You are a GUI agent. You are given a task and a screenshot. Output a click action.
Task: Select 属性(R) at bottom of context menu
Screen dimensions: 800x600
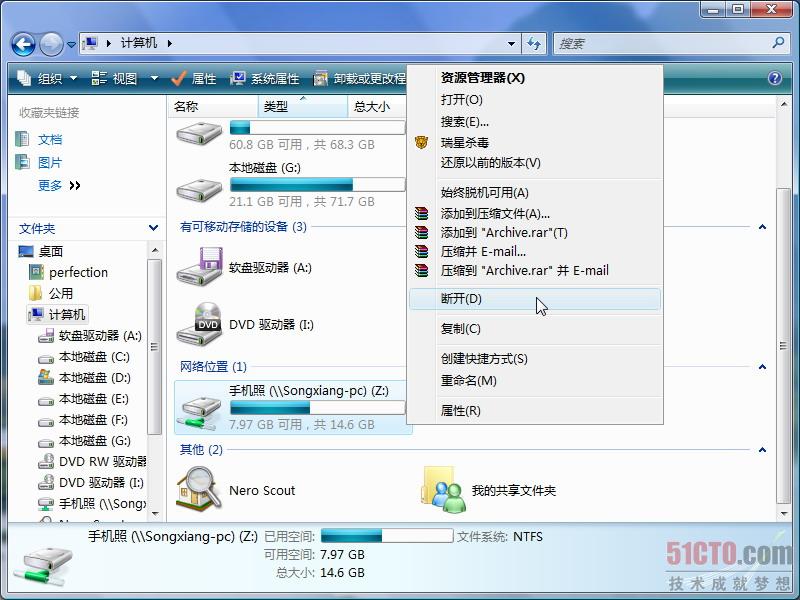[461, 411]
